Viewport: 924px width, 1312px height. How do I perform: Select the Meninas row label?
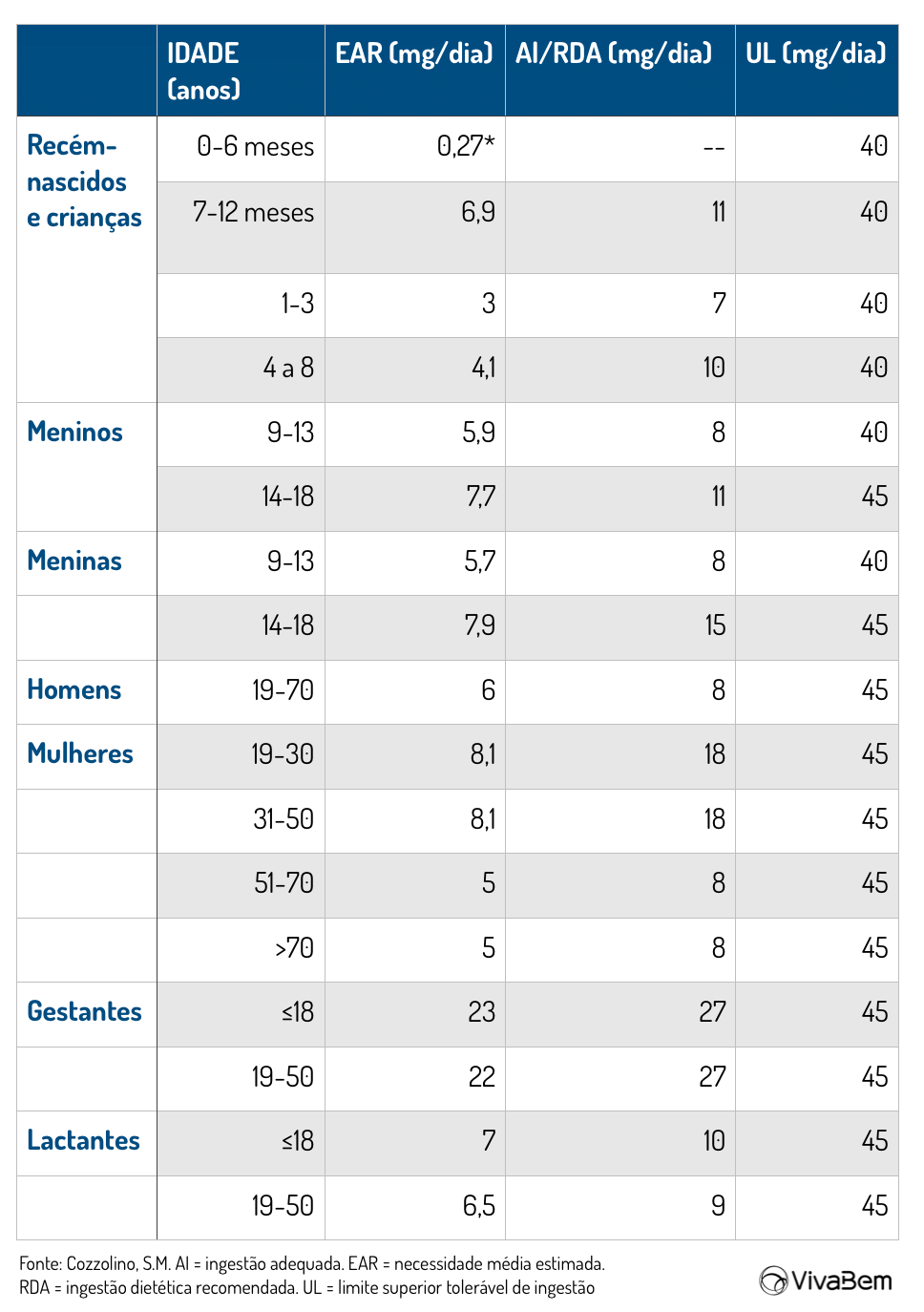[x=74, y=561]
